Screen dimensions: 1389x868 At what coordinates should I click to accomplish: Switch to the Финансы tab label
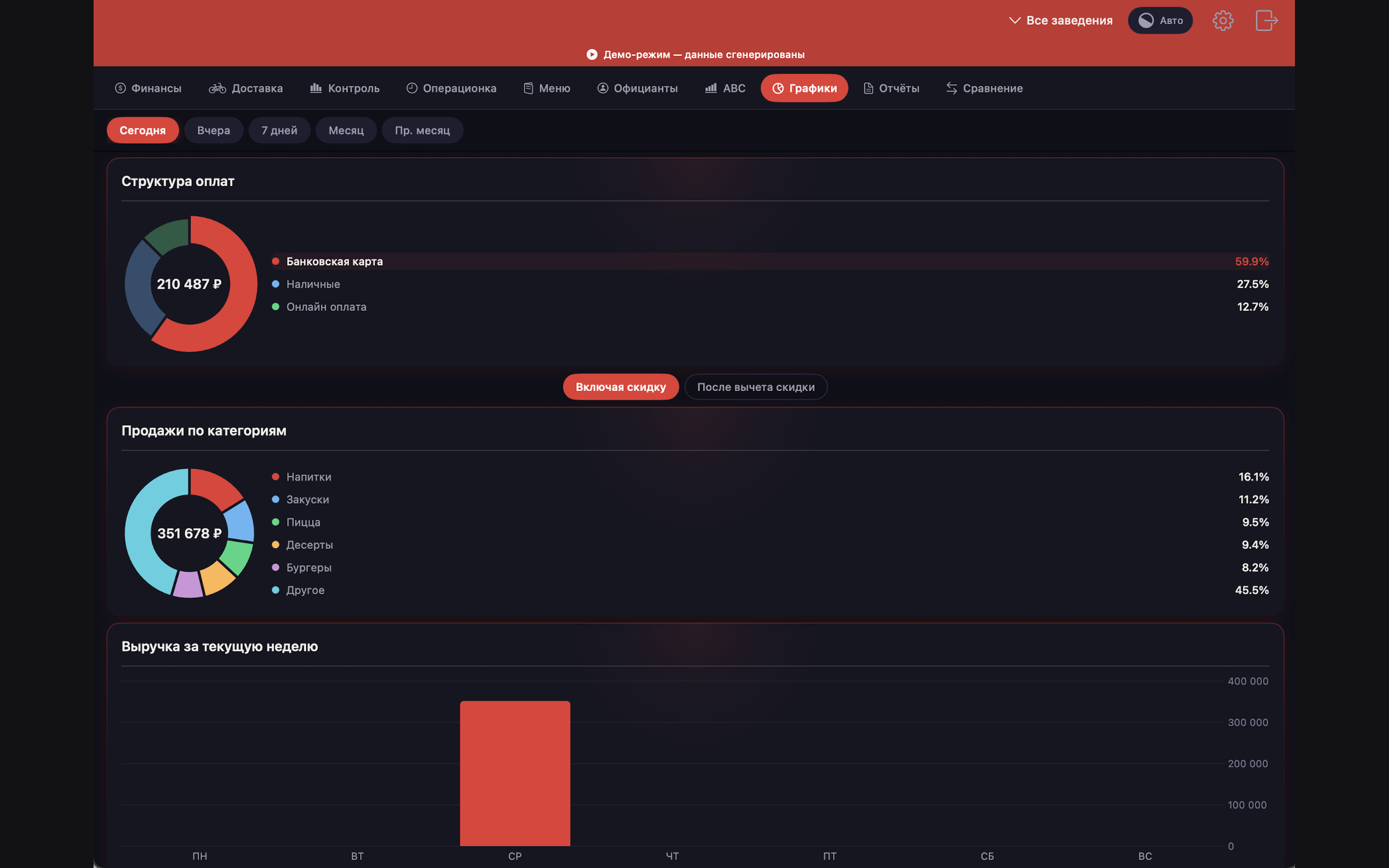(156, 88)
